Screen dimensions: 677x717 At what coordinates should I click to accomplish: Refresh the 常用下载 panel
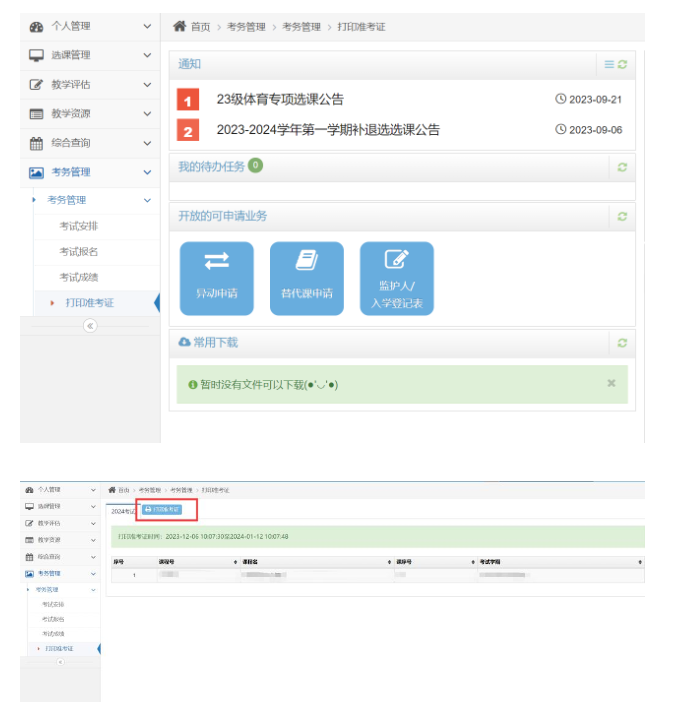tap(623, 343)
